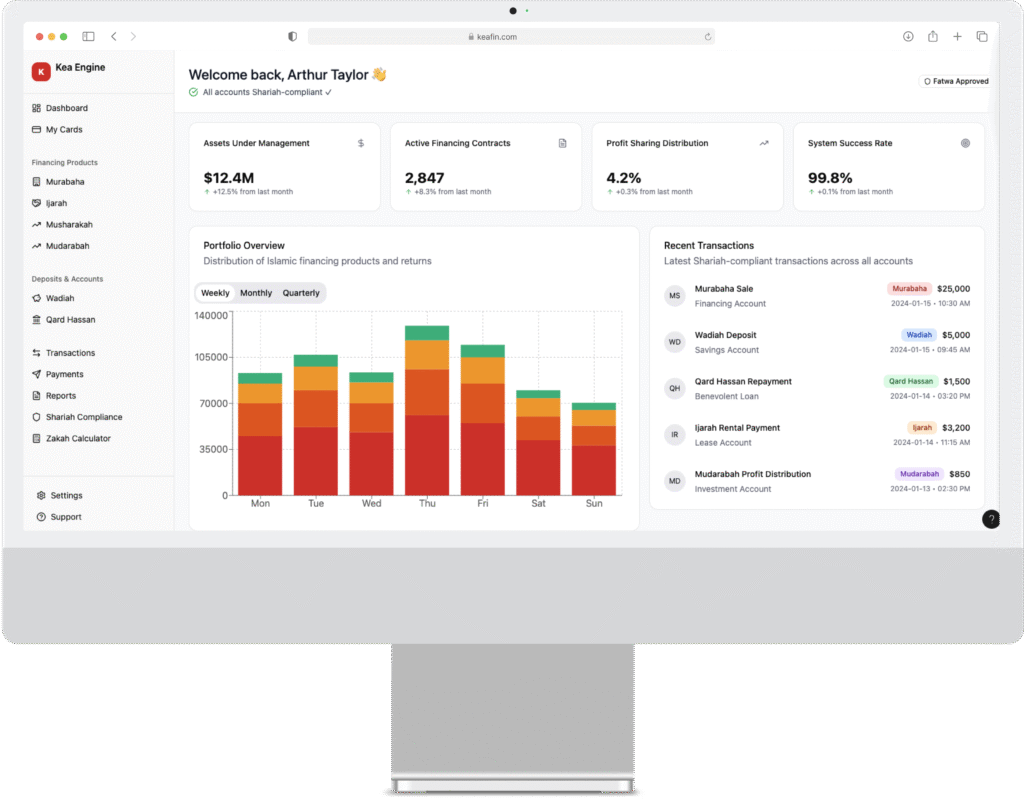Navigate to Shariah Compliance page

pyautogui.click(x=84, y=417)
